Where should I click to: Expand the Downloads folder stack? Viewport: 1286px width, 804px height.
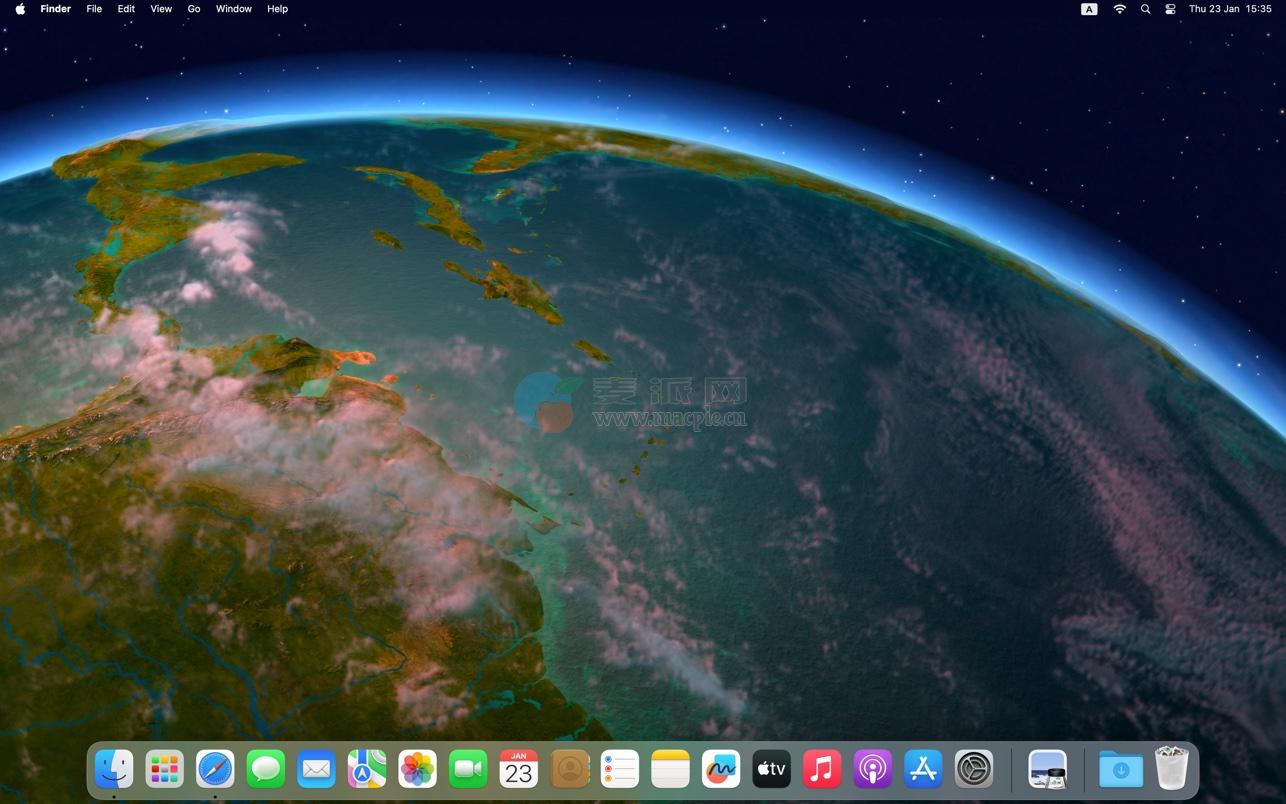pos(1120,770)
